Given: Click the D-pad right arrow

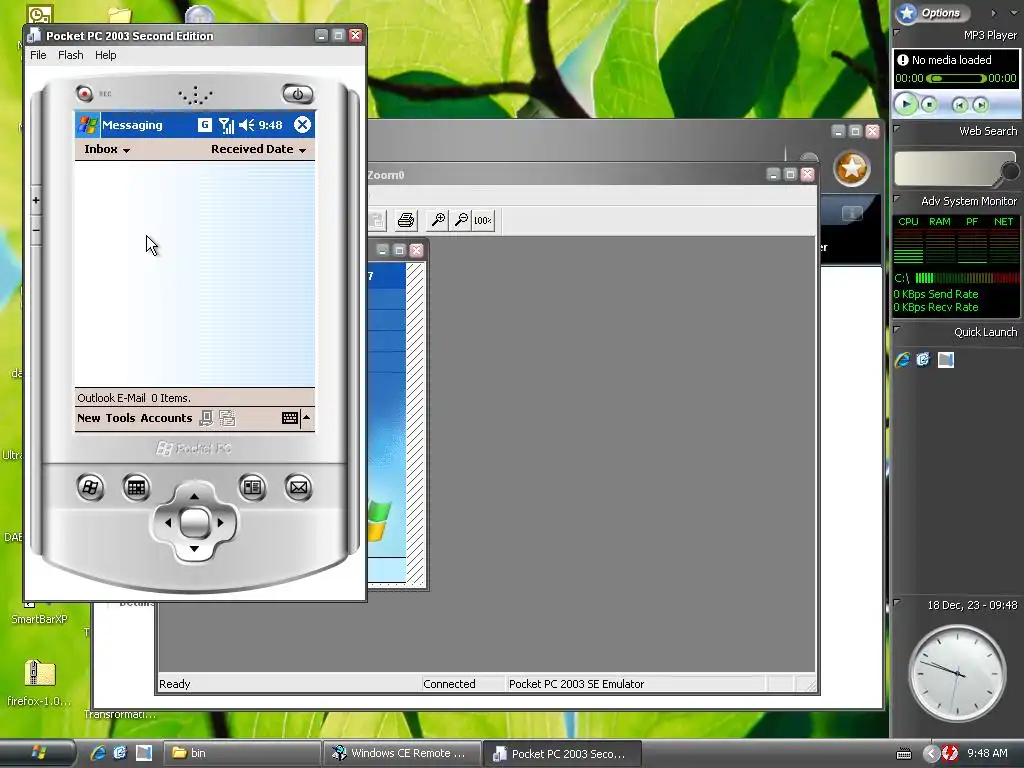Looking at the screenshot, I should pos(220,522).
